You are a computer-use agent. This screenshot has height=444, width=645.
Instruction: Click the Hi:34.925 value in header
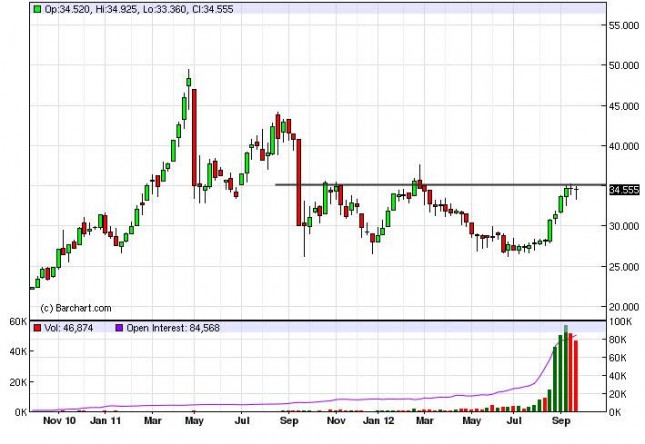coord(117,9)
